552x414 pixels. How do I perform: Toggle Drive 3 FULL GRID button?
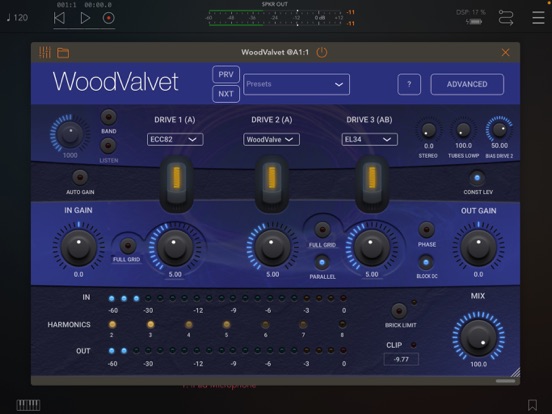322,230
